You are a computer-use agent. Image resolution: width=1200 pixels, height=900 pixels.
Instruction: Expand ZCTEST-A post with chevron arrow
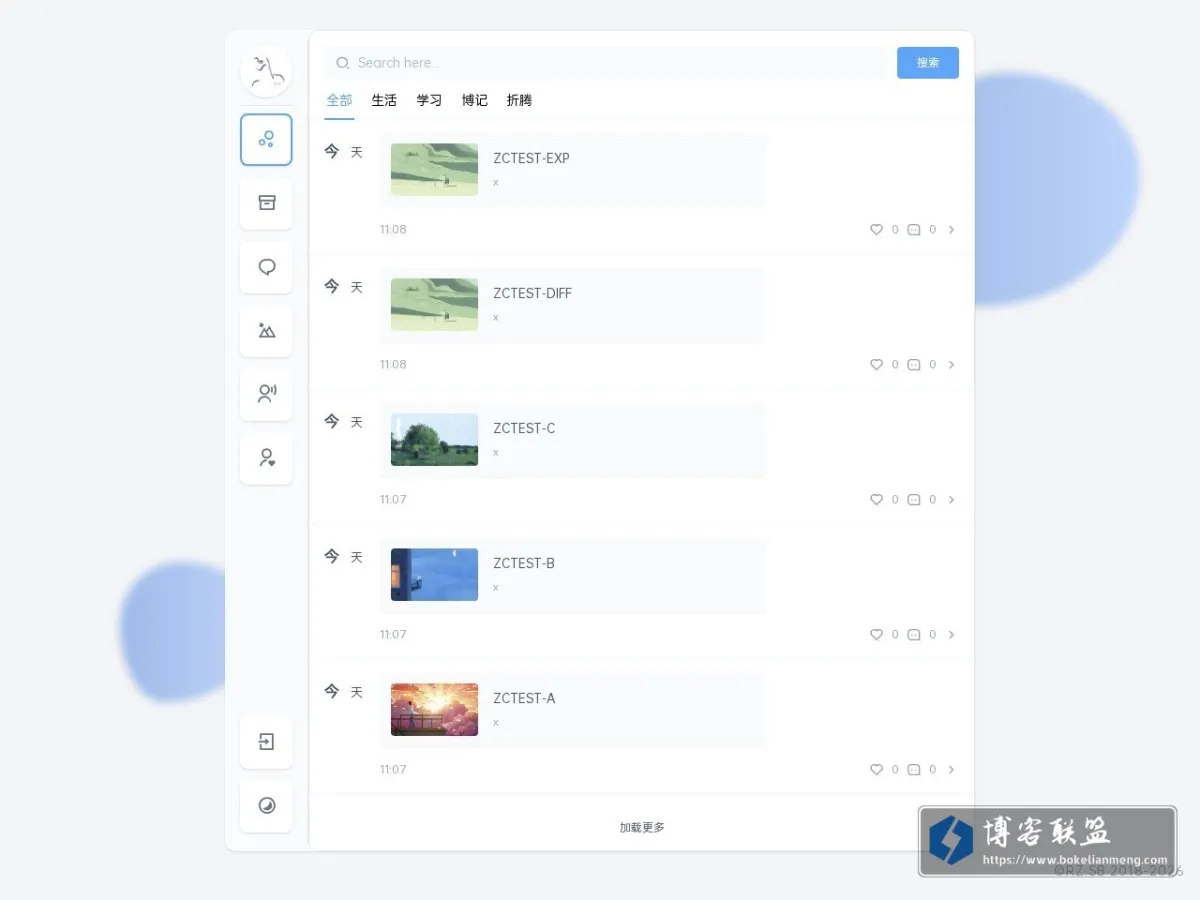[951, 770]
